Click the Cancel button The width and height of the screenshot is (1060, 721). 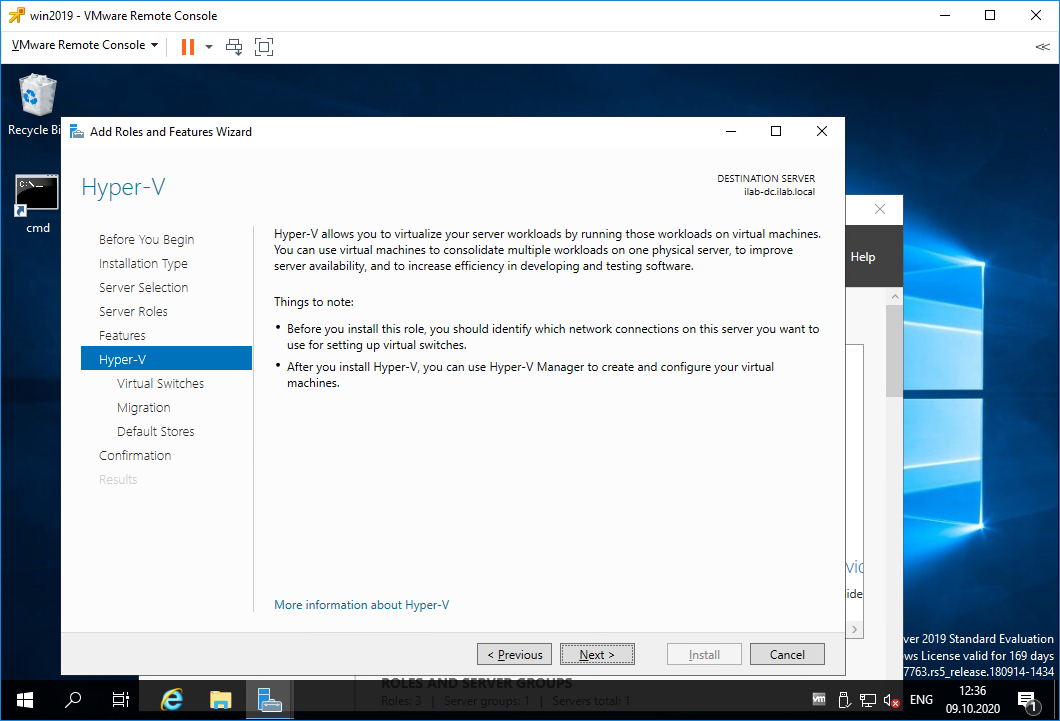click(787, 654)
